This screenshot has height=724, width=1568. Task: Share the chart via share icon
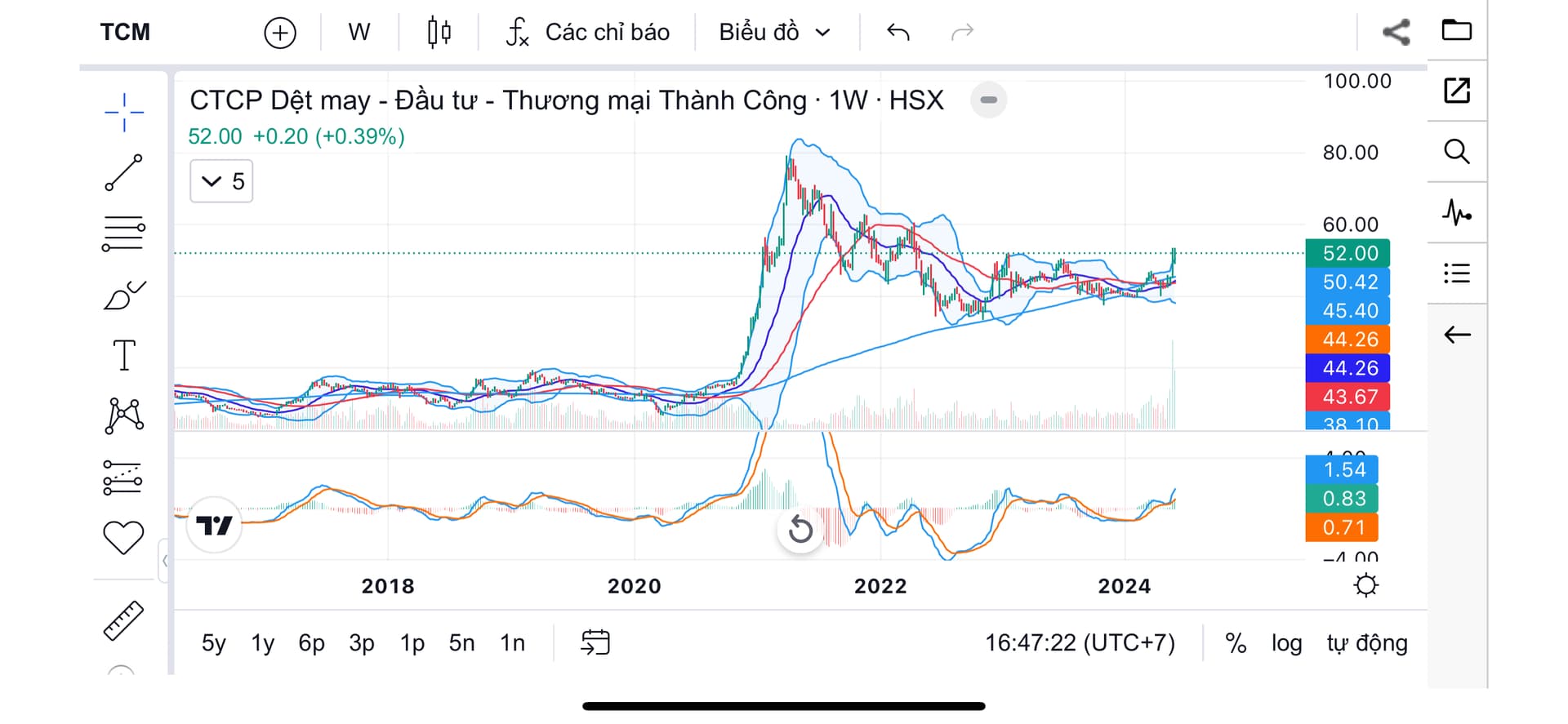(1396, 32)
